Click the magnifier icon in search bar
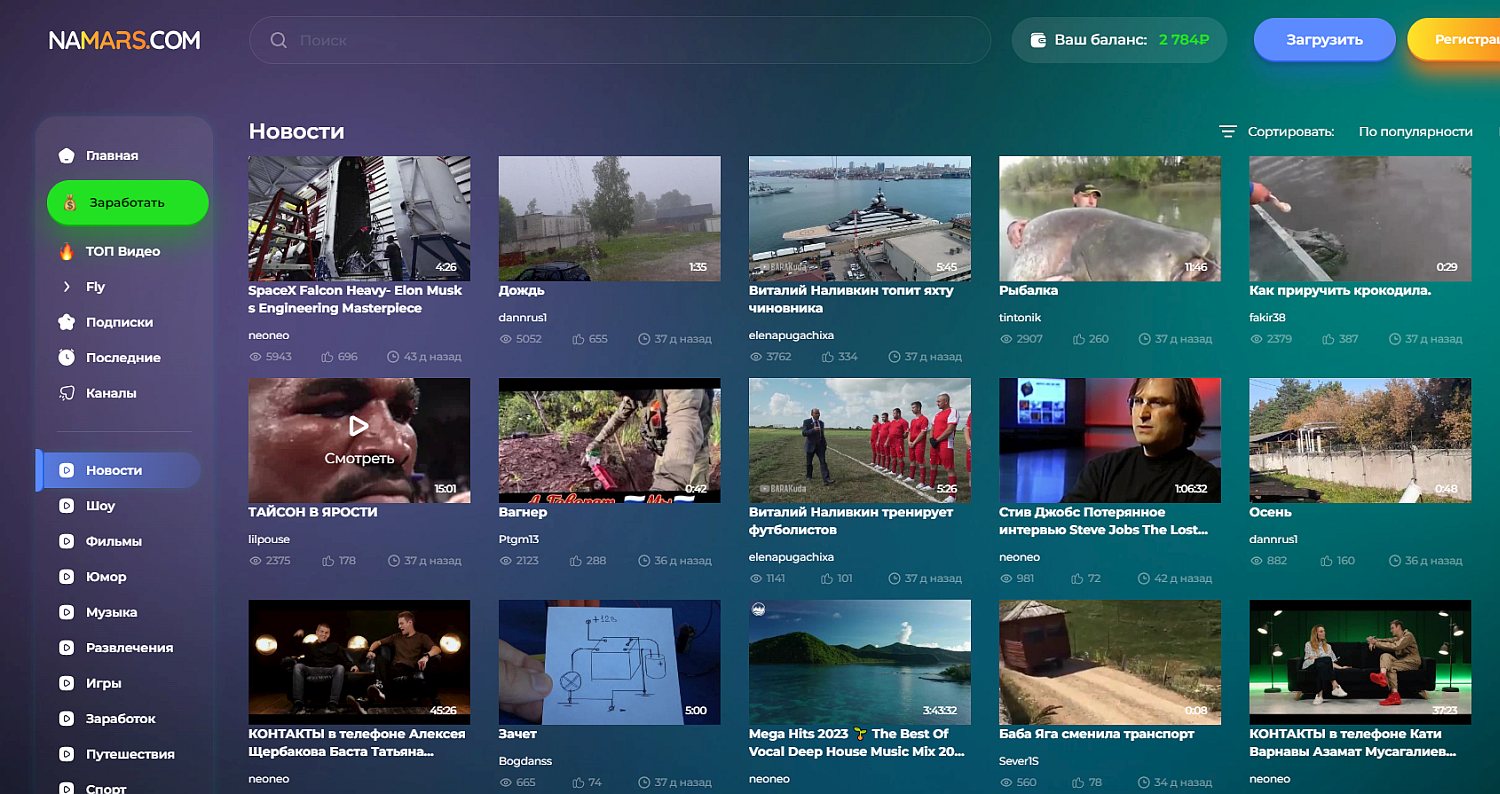This screenshot has height=794, width=1500. coord(279,41)
